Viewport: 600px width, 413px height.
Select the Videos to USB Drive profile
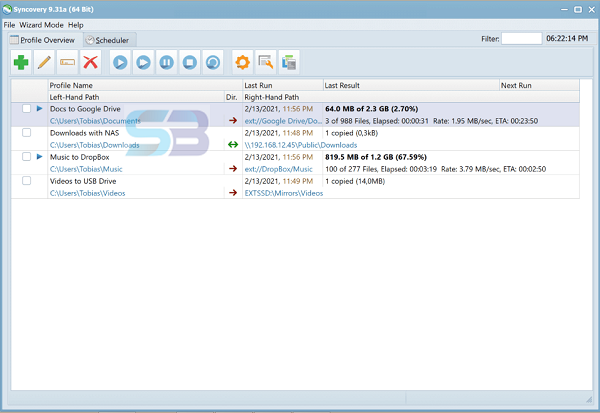[83, 181]
